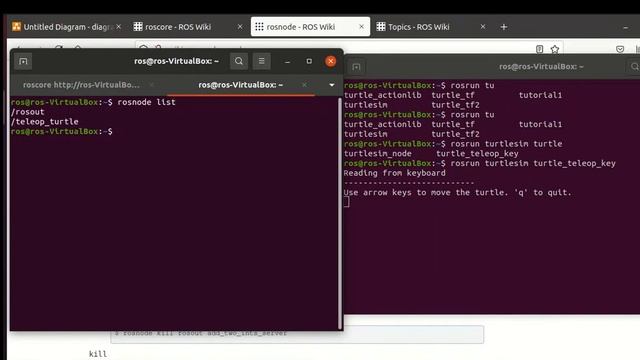Click the search icon in front terminal

[x=239, y=61]
